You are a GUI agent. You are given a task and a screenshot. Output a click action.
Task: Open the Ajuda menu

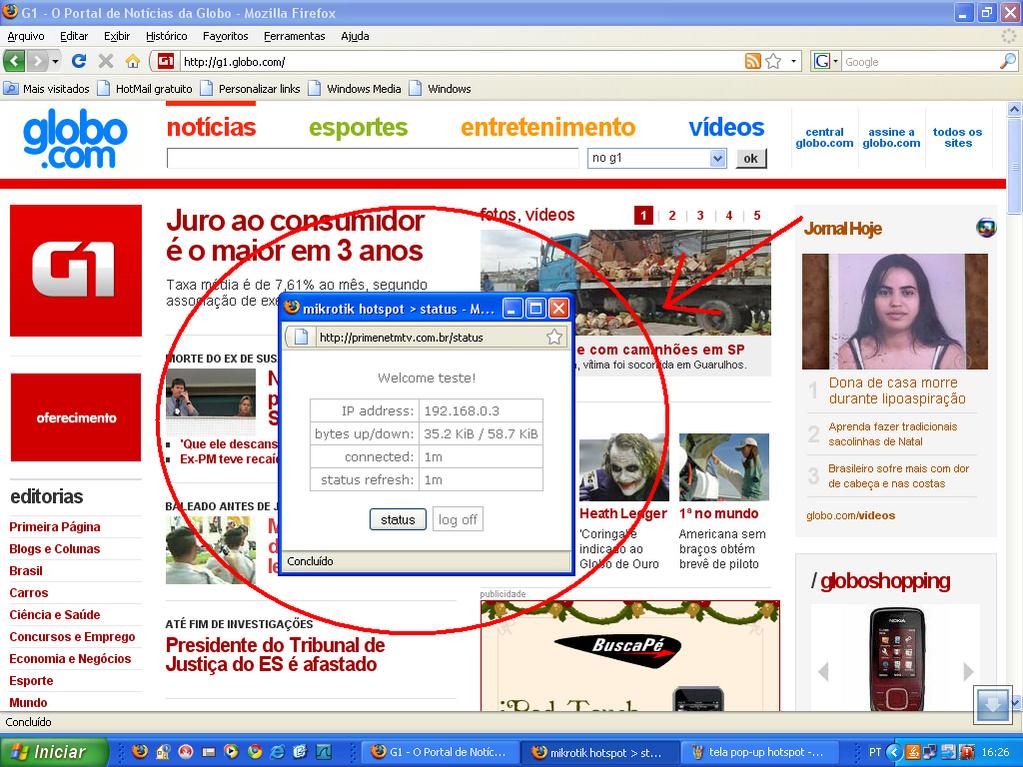(x=355, y=36)
